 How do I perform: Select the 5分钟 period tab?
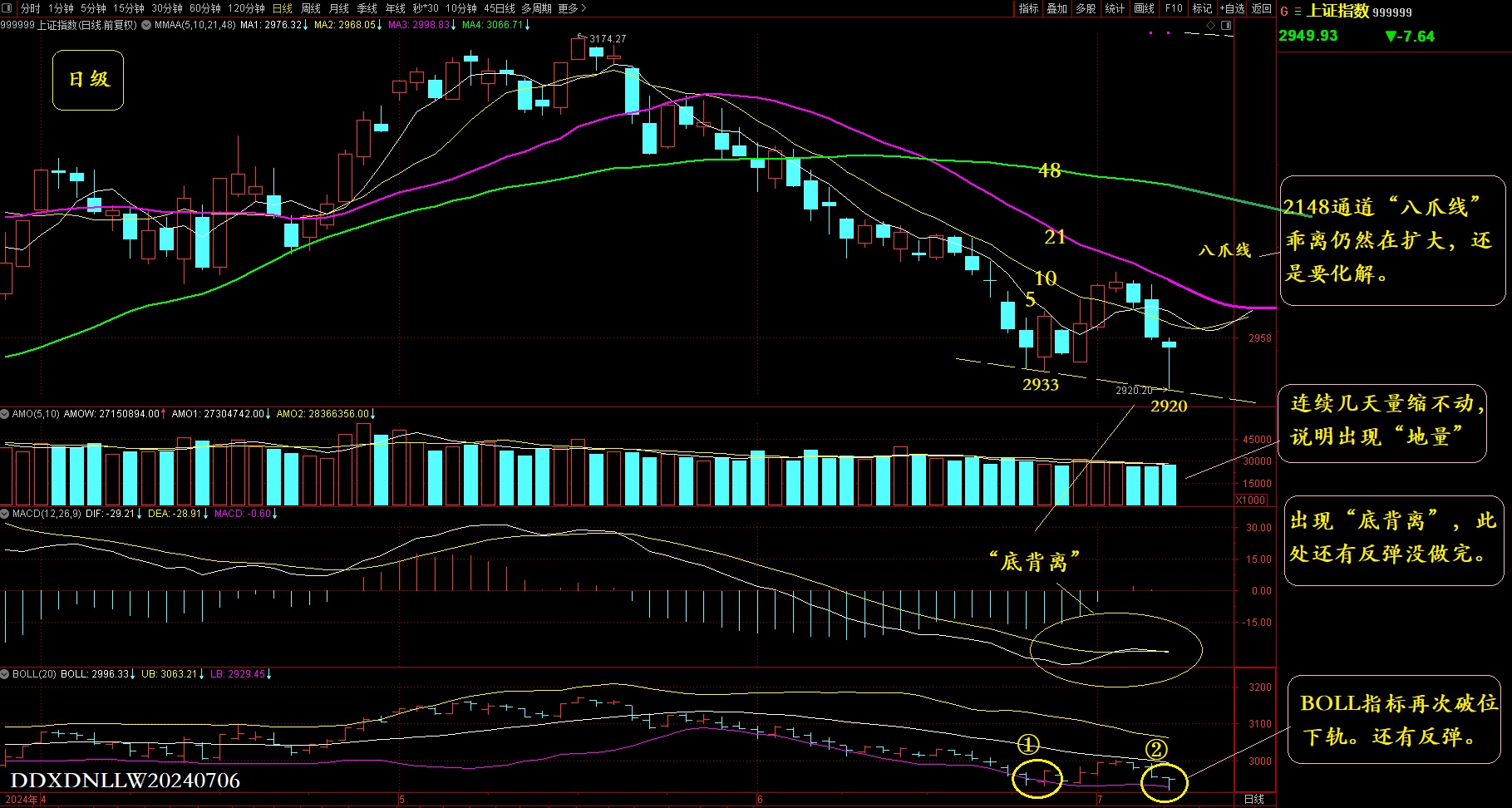pyautogui.click(x=94, y=8)
